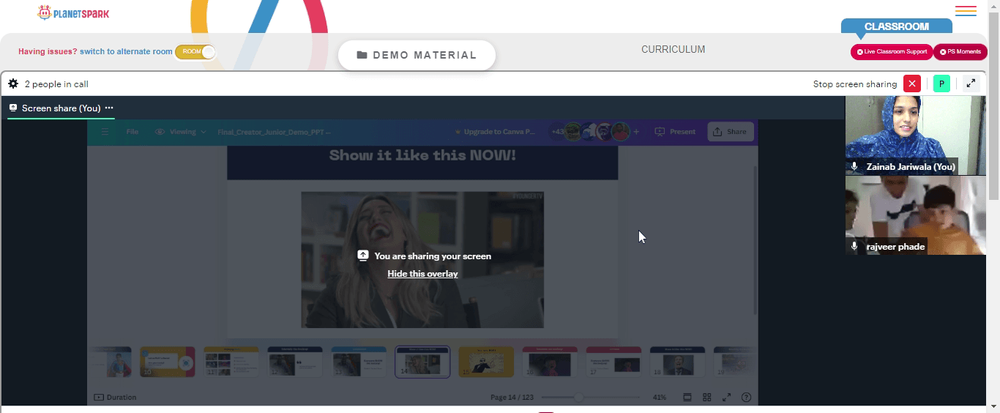
Task: Click switch to alternate room link
Action: point(126,52)
